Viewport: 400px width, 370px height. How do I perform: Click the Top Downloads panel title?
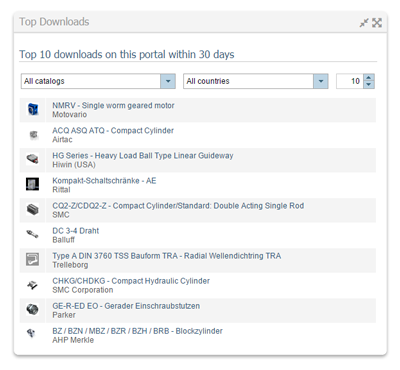pos(54,22)
